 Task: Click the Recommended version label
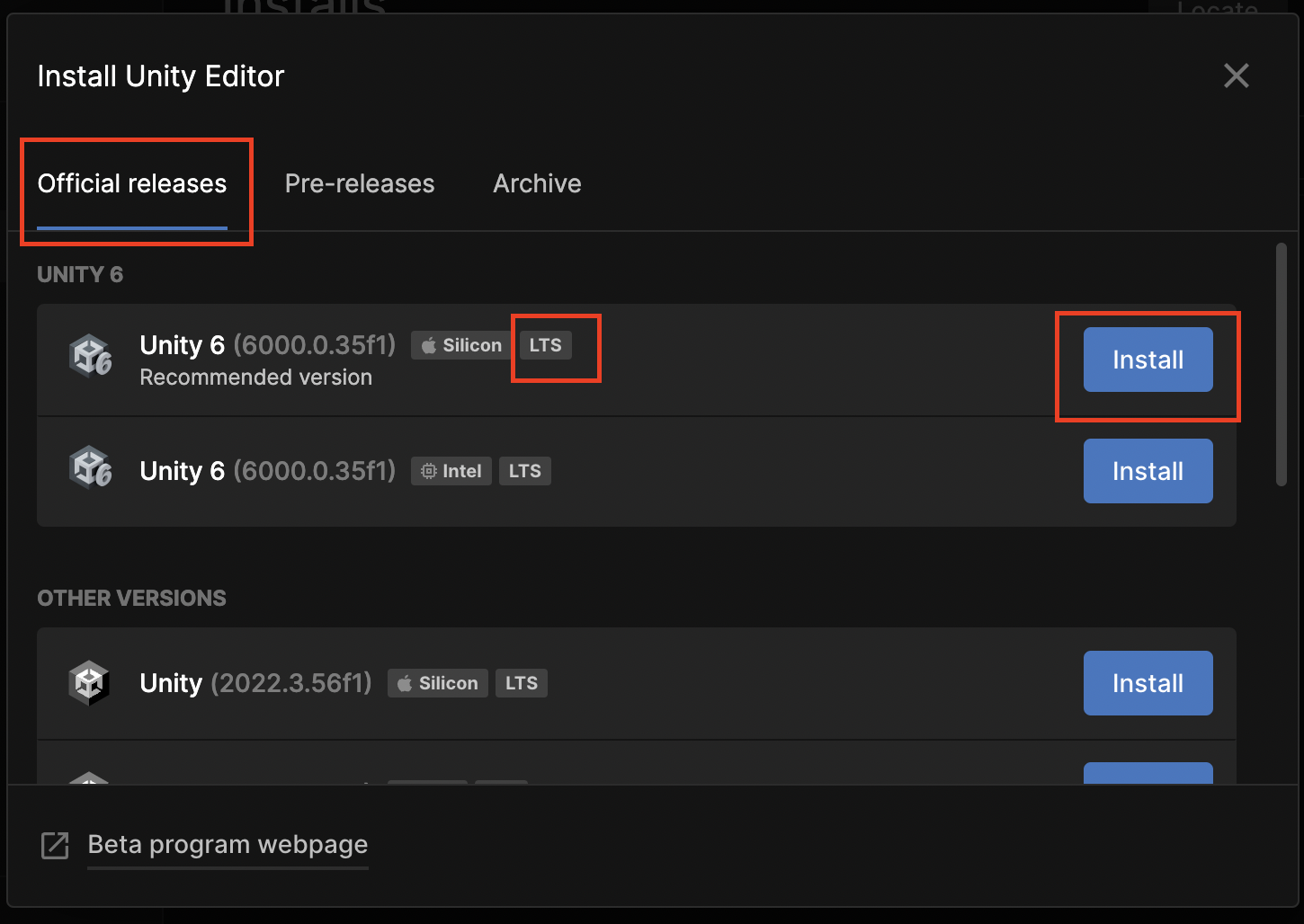(255, 378)
